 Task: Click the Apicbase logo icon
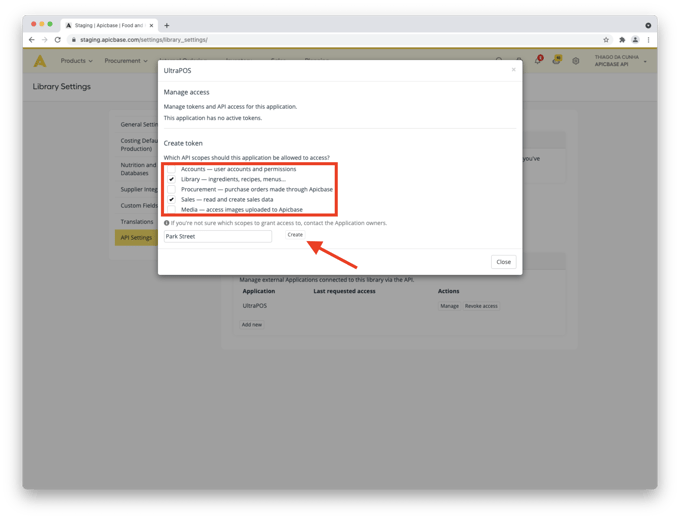[40, 61]
